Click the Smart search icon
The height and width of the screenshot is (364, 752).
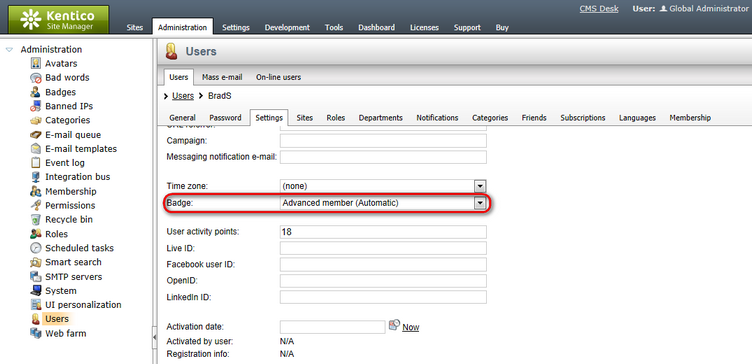pyautogui.click(x=35, y=262)
